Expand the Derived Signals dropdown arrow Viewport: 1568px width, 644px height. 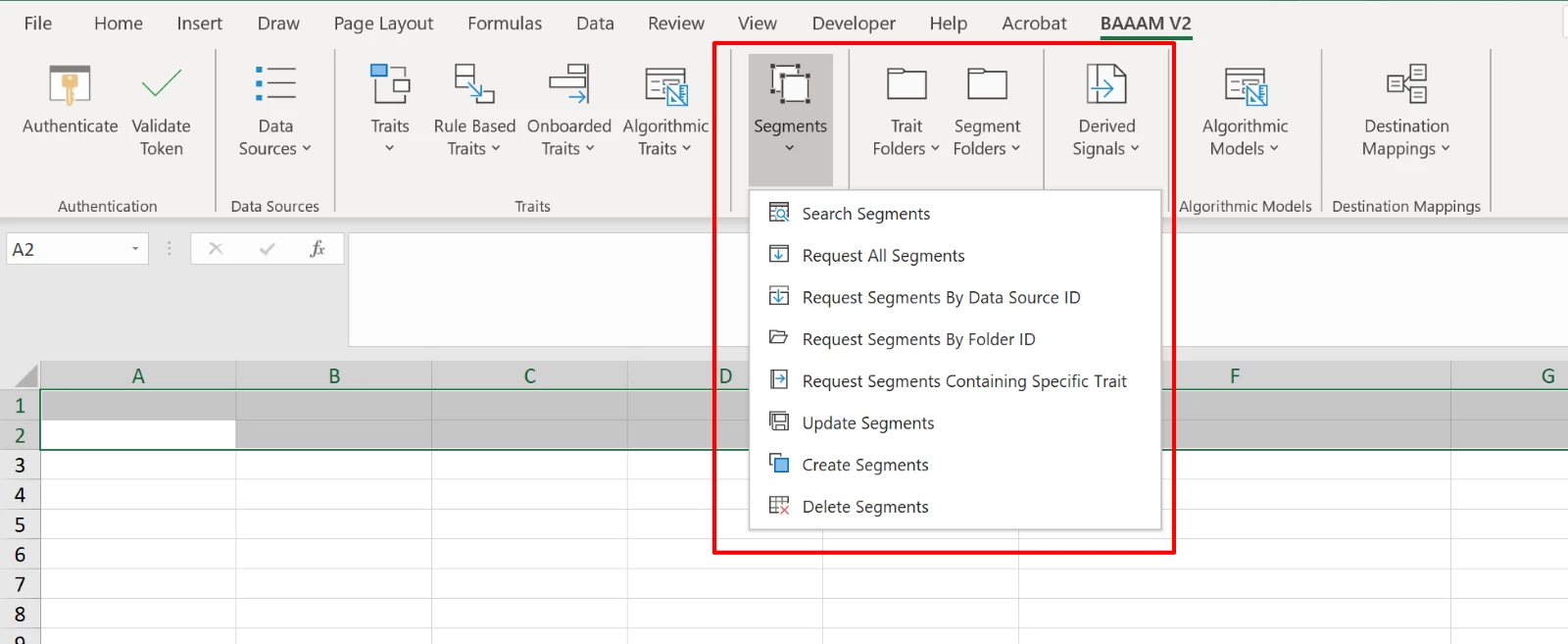point(1135,148)
